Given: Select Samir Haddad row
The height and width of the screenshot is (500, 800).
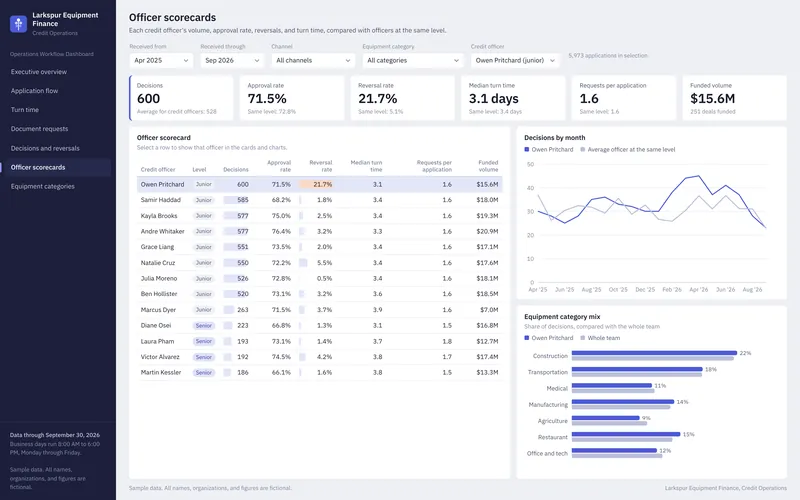Looking at the screenshot, I should (319, 200).
